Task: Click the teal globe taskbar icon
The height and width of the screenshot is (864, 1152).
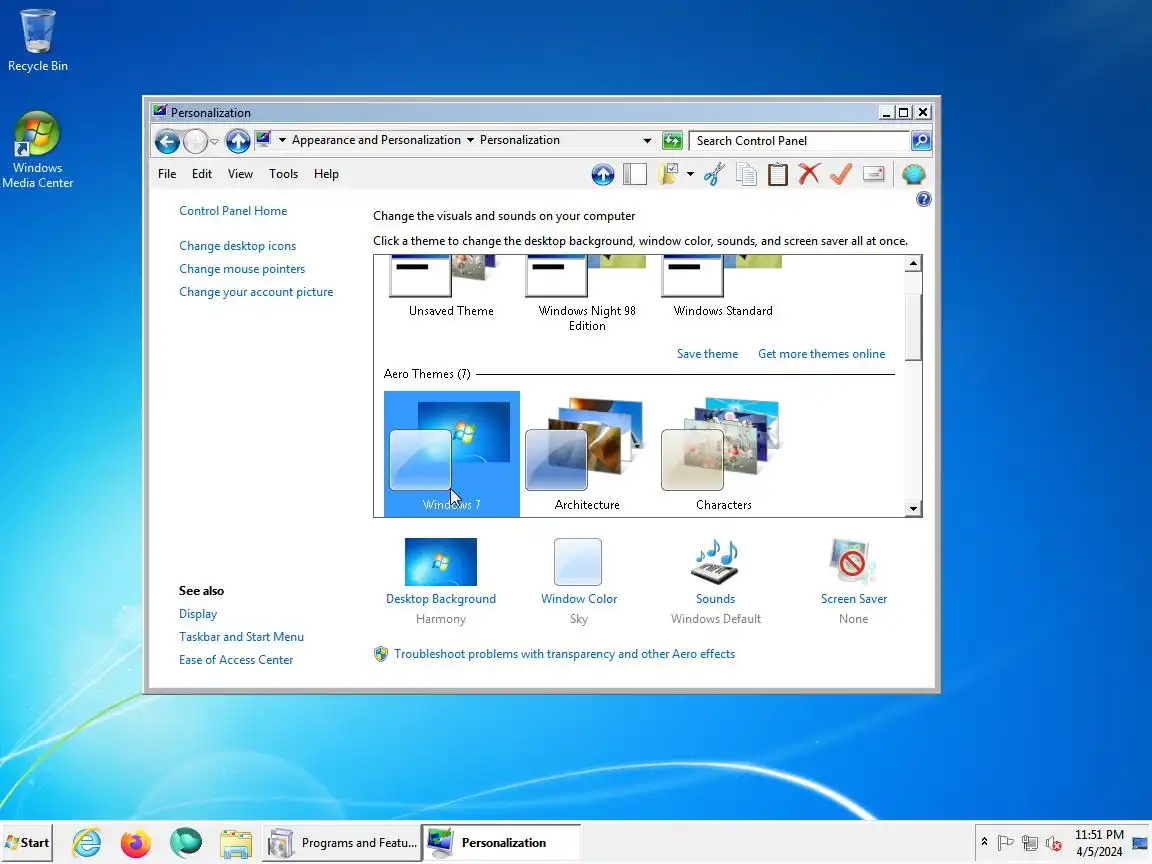Action: [186, 843]
